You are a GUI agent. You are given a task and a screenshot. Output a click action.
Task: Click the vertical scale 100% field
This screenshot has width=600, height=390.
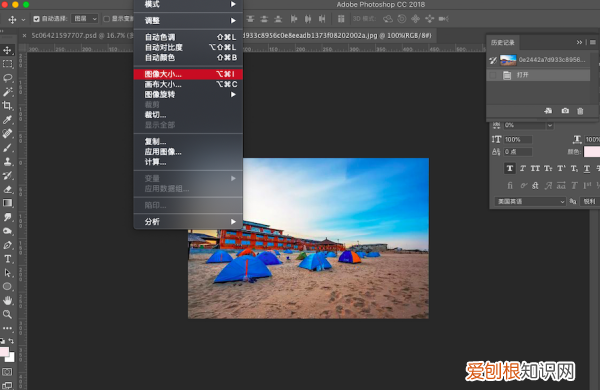point(518,140)
